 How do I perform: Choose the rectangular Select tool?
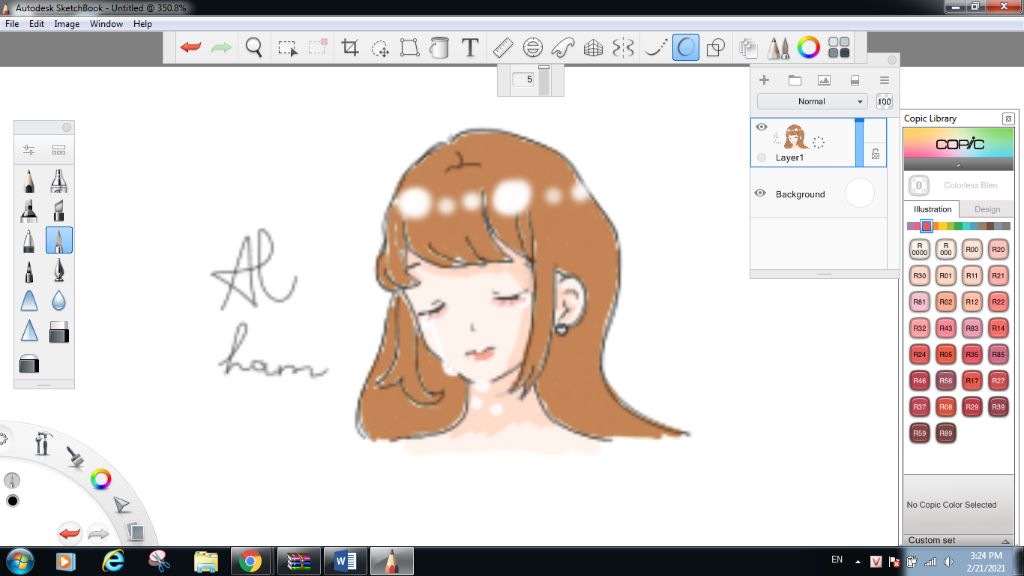(287, 48)
